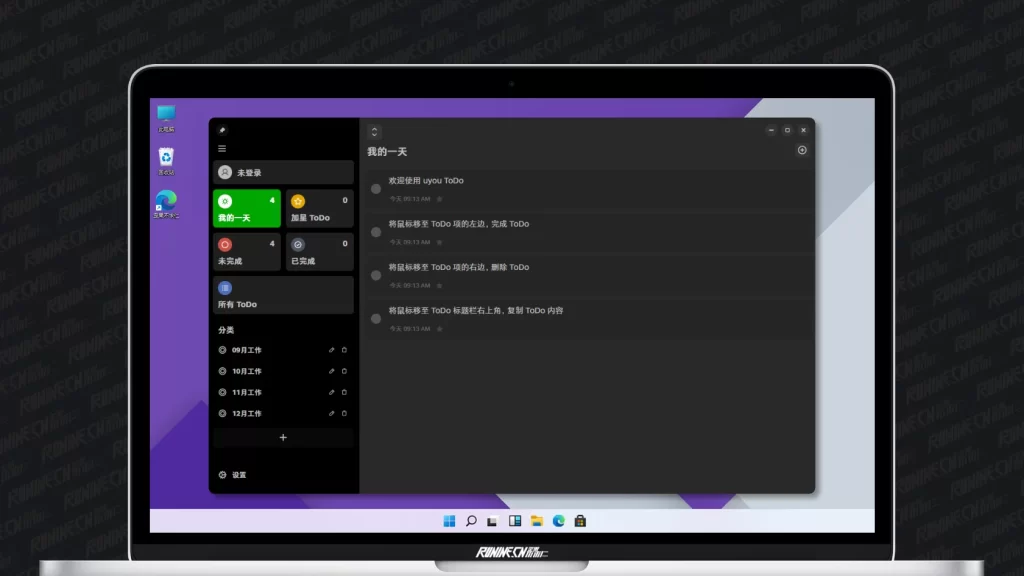Viewport: 1024px width, 576px height.
Task: Add a new ToDo with circled plus
Action: pyautogui.click(x=802, y=151)
